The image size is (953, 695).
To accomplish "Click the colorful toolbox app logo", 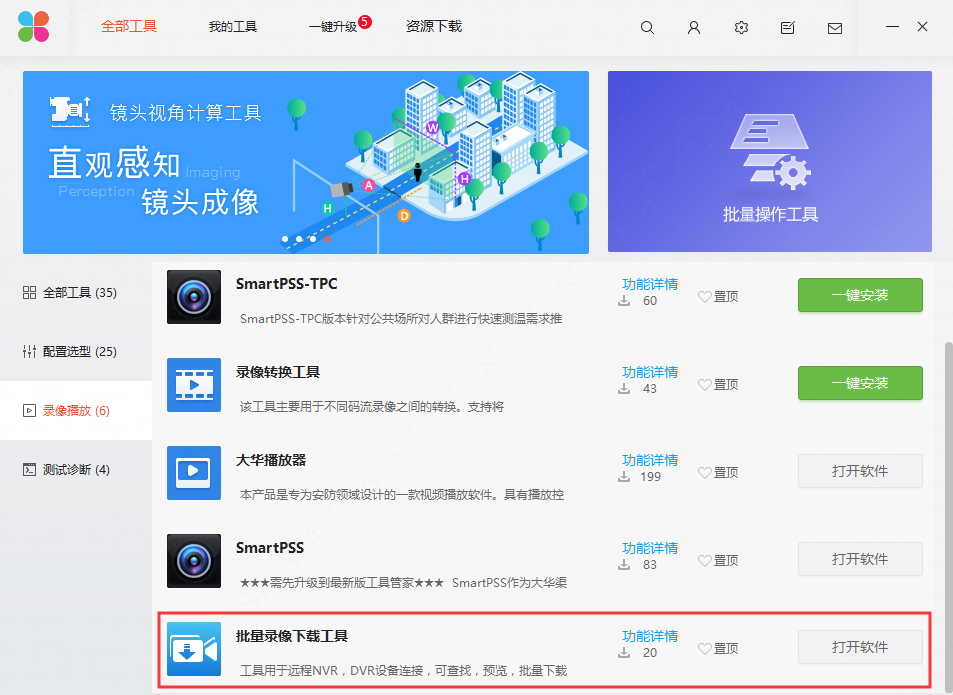I will pos(33,27).
